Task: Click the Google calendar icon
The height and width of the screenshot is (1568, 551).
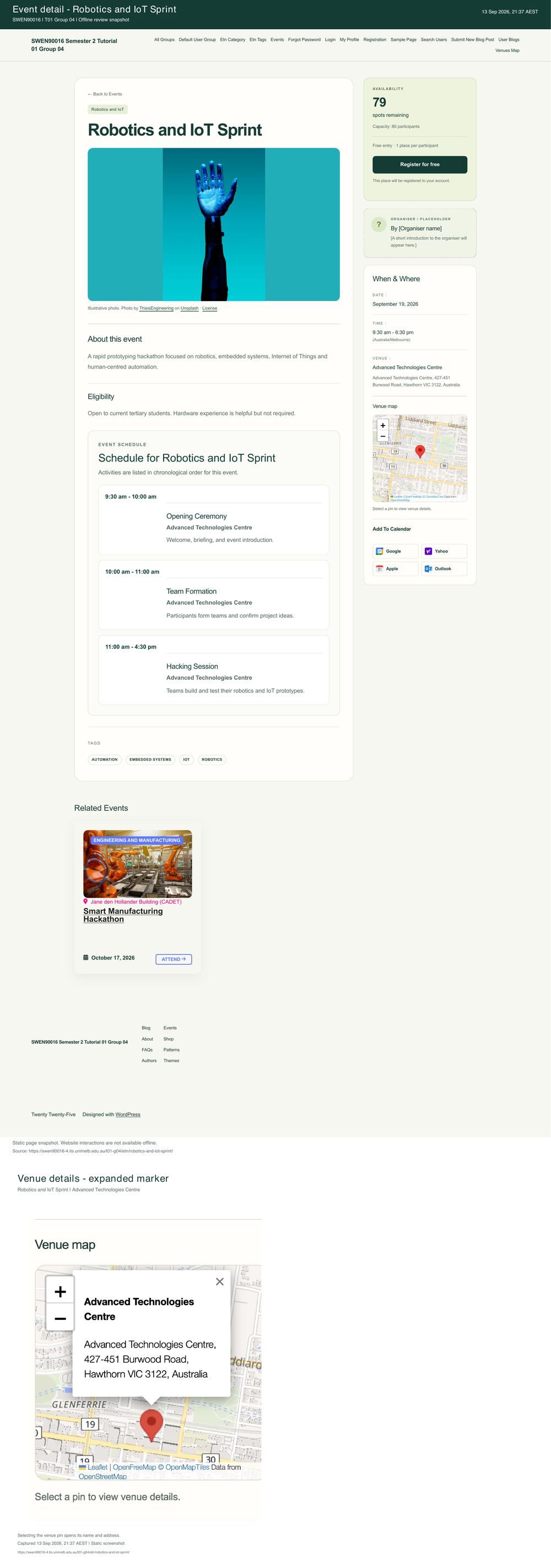Action: click(380, 551)
